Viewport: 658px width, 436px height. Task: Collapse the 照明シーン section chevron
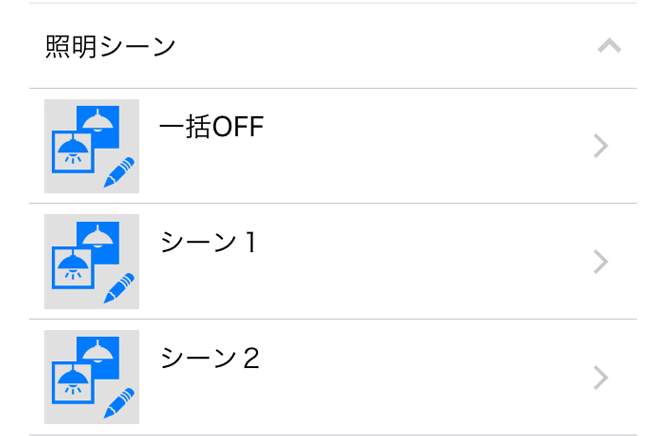pos(609,46)
